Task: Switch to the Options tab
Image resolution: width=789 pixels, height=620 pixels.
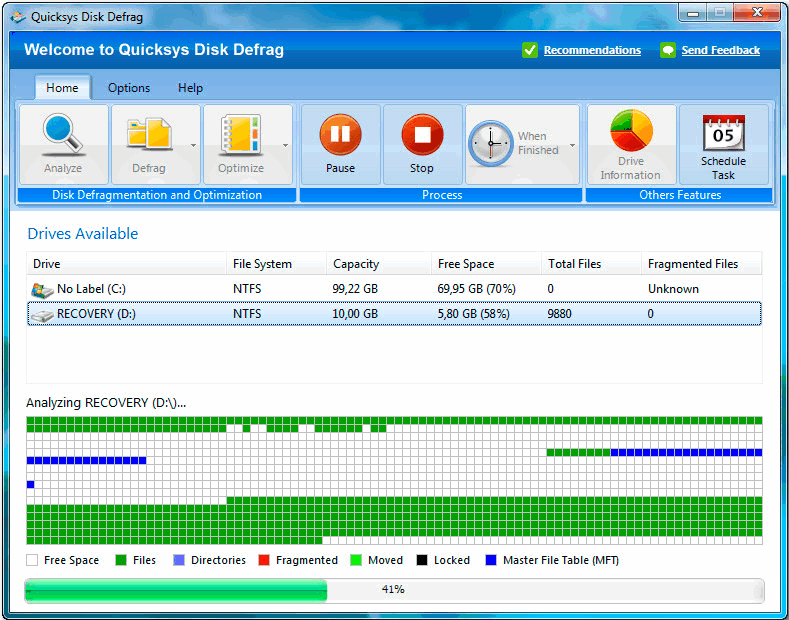Action: 129,88
